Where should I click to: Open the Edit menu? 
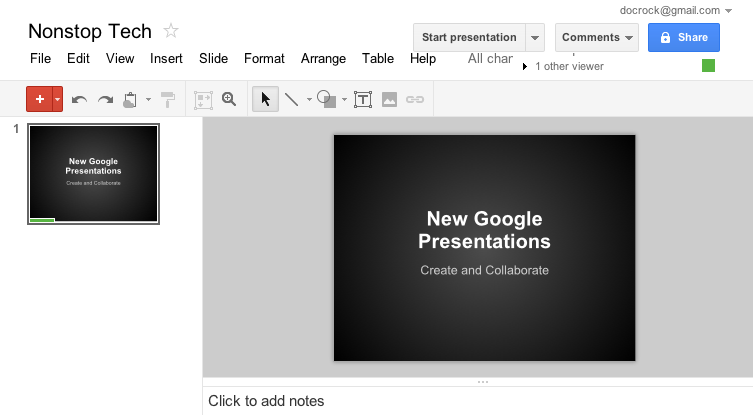coord(78,59)
